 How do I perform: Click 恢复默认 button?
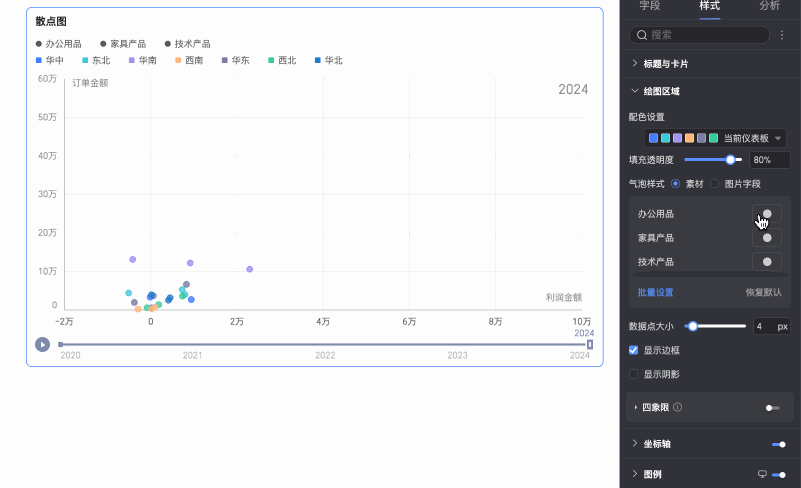(x=763, y=292)
